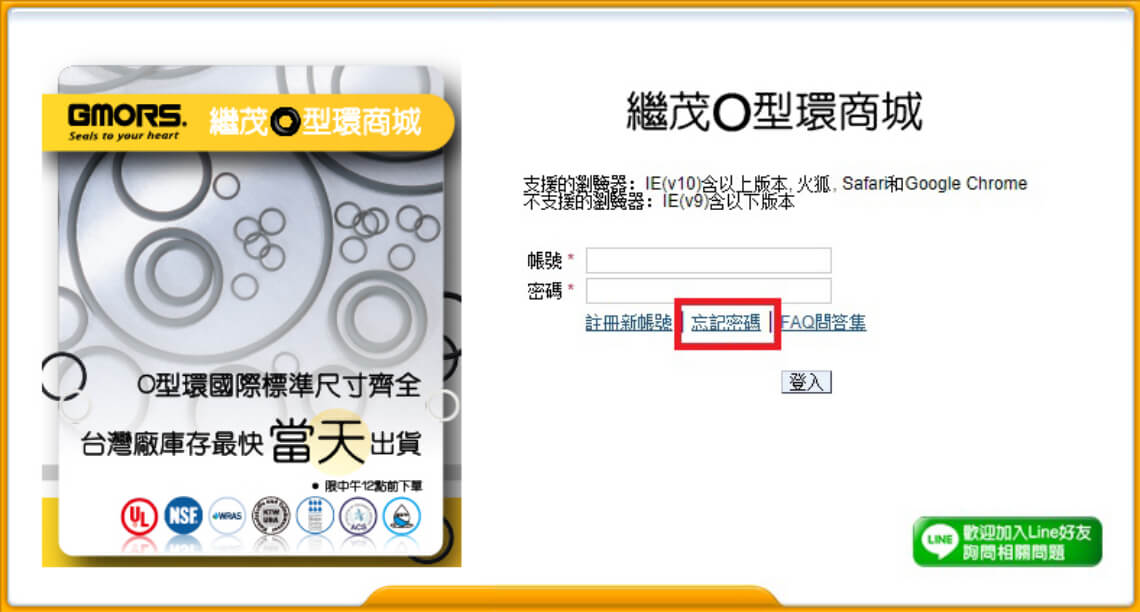The image size is (1140, 612).
Task: Click the ACS certification badge
Action: [x=358, y=517]
